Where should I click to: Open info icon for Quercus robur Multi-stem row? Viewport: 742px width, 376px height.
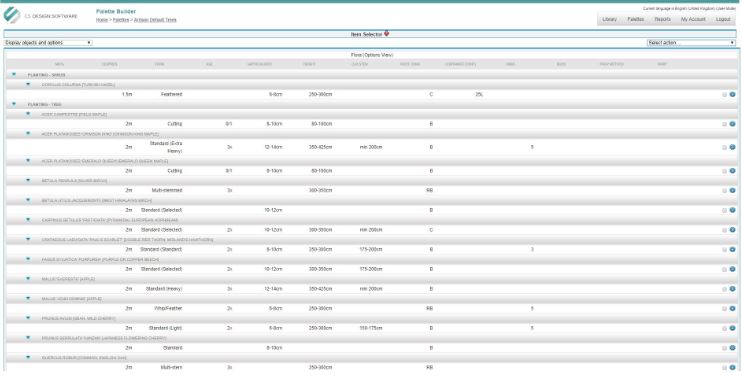[732, 367]
